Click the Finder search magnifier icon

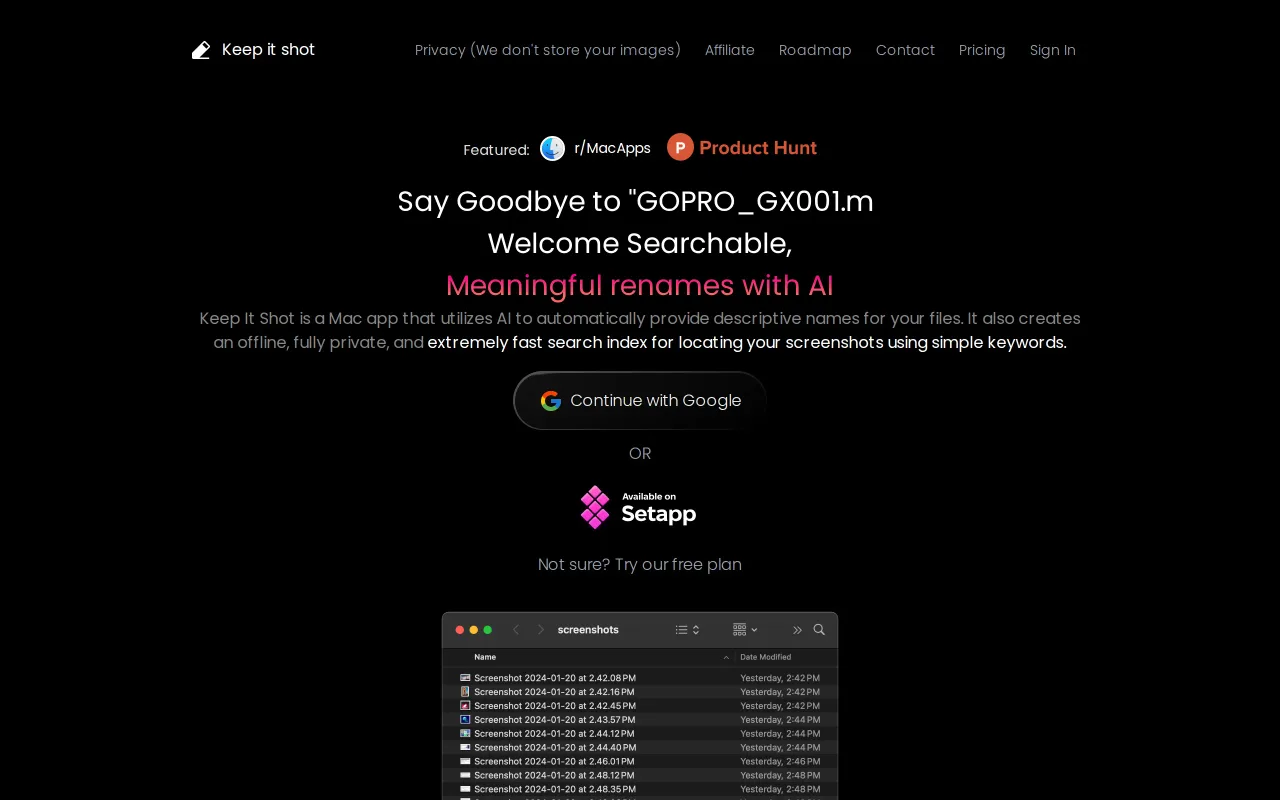819,630
